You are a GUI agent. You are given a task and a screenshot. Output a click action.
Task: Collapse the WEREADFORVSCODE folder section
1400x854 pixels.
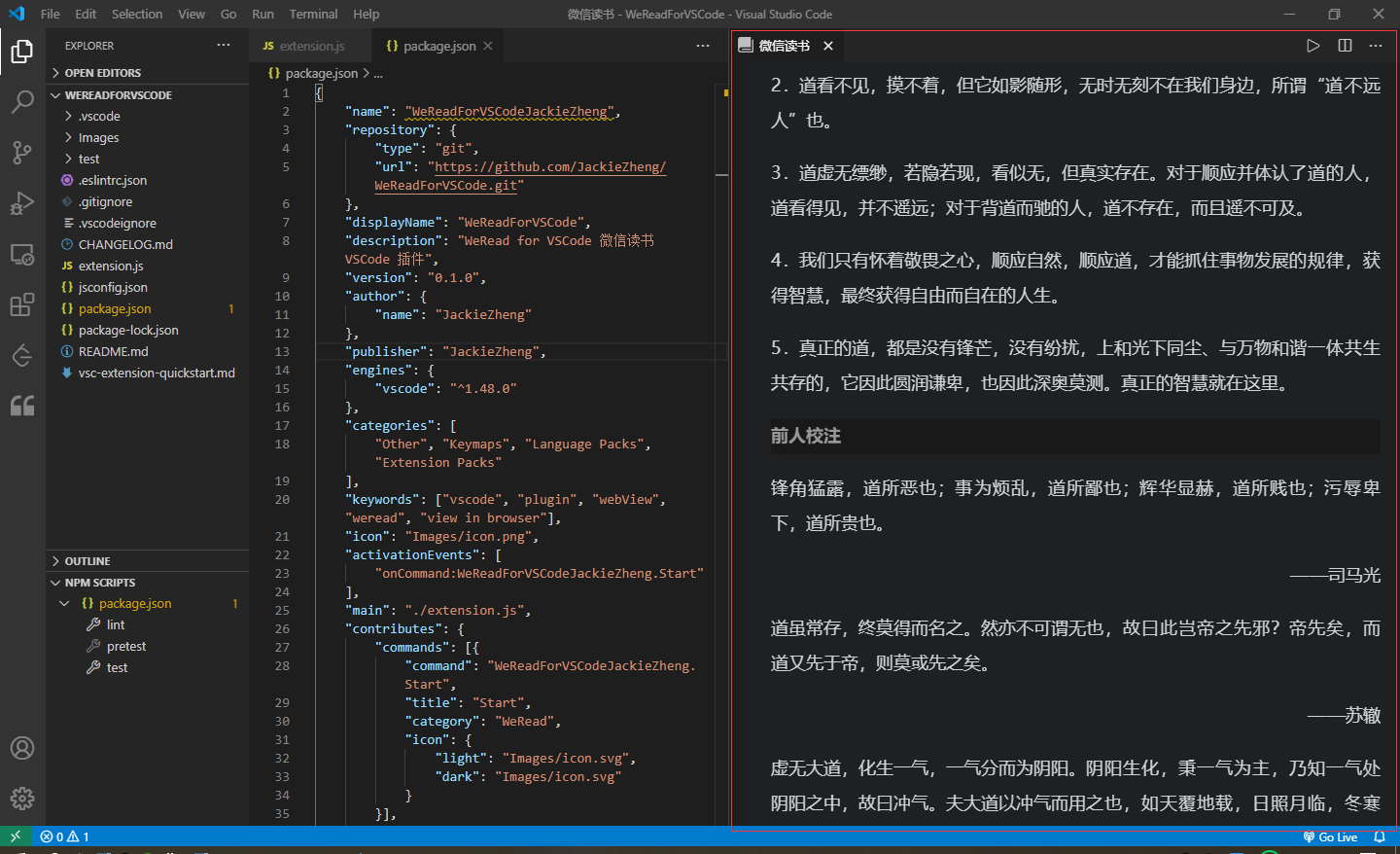(x=147, y=95)
